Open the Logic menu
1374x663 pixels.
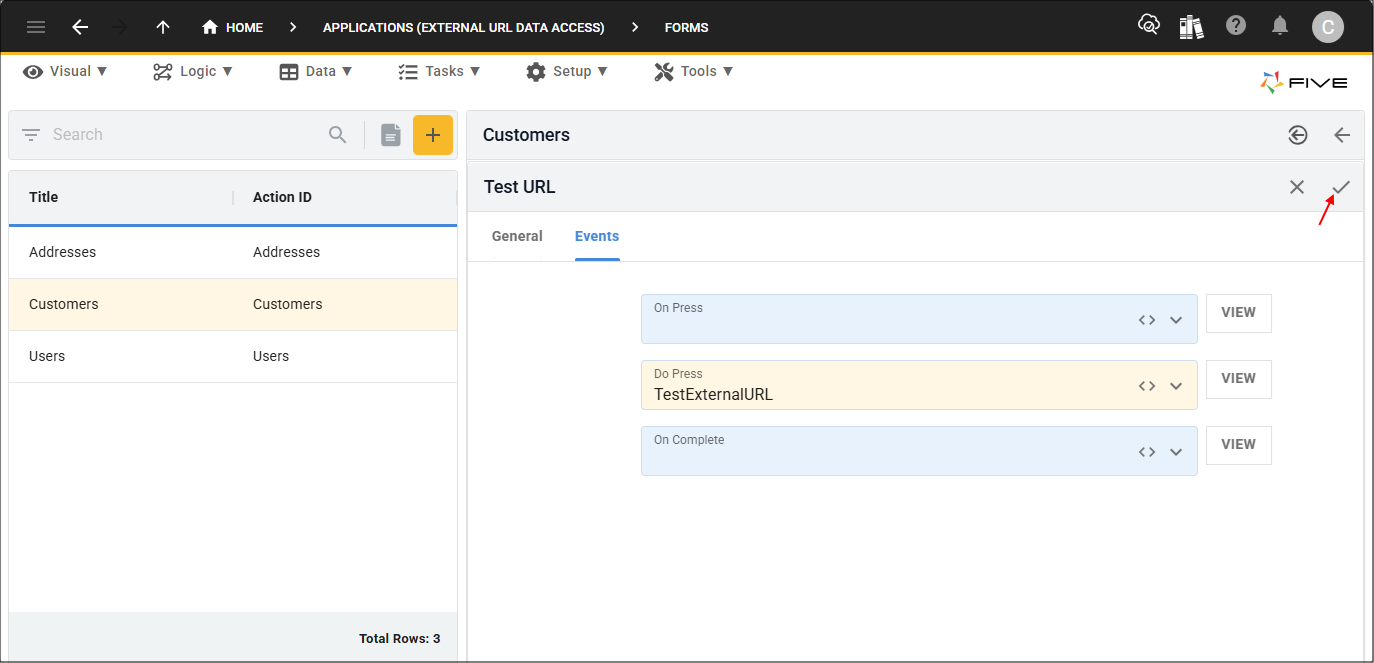click(193, 71)
